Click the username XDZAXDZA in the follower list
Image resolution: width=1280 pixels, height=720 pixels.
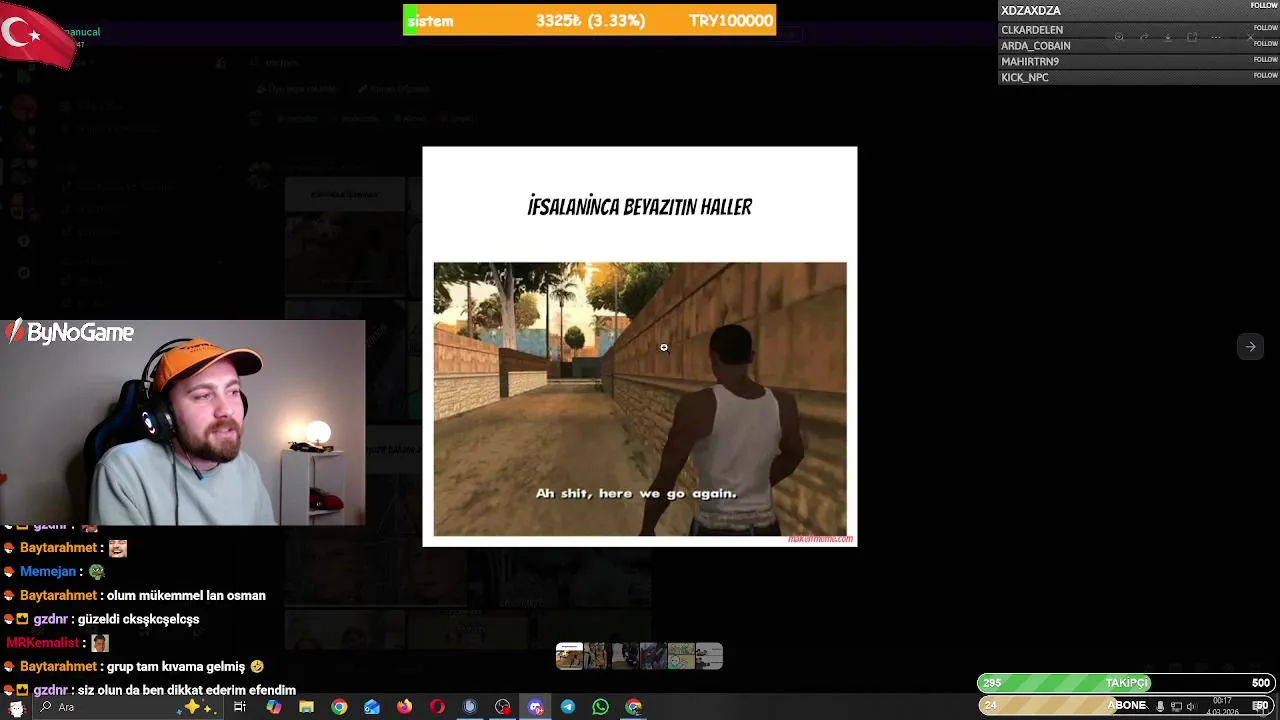(1030, 11)
